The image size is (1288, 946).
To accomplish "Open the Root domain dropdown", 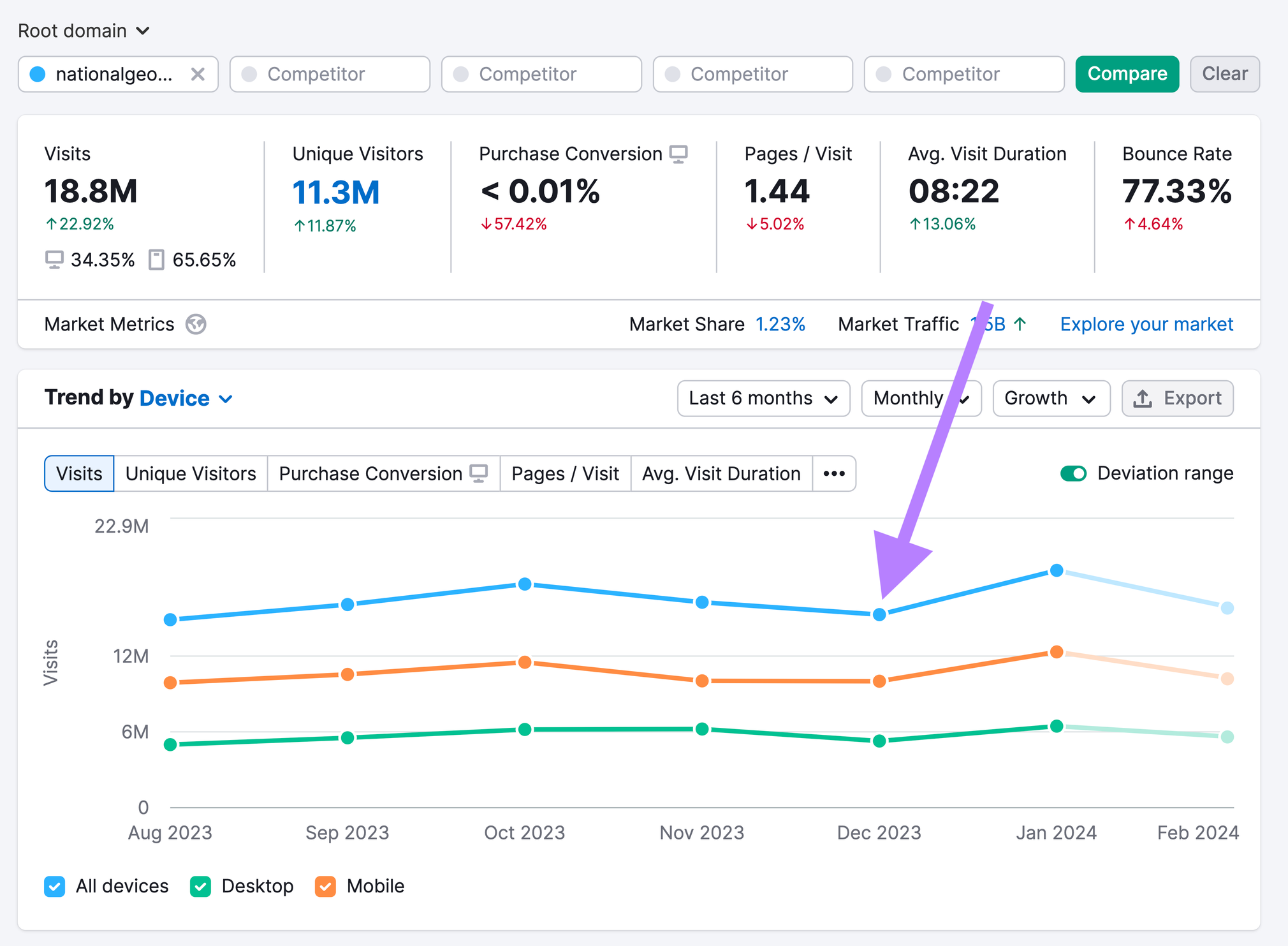I will pyautogui.click(x=84, y=31).
